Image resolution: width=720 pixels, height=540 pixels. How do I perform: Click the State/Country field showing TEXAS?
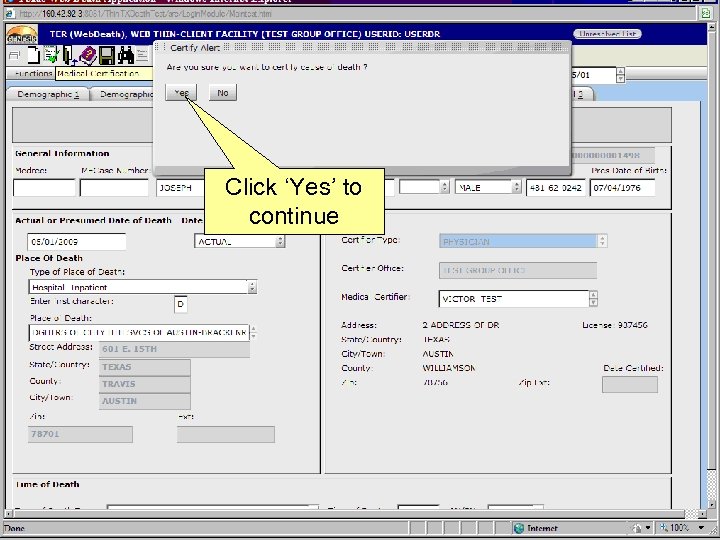coord(145,367)
